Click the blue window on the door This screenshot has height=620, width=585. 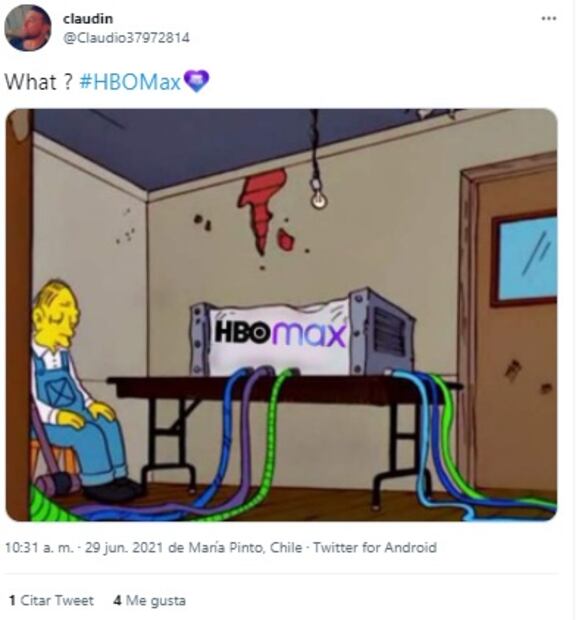tap(526, 259)
